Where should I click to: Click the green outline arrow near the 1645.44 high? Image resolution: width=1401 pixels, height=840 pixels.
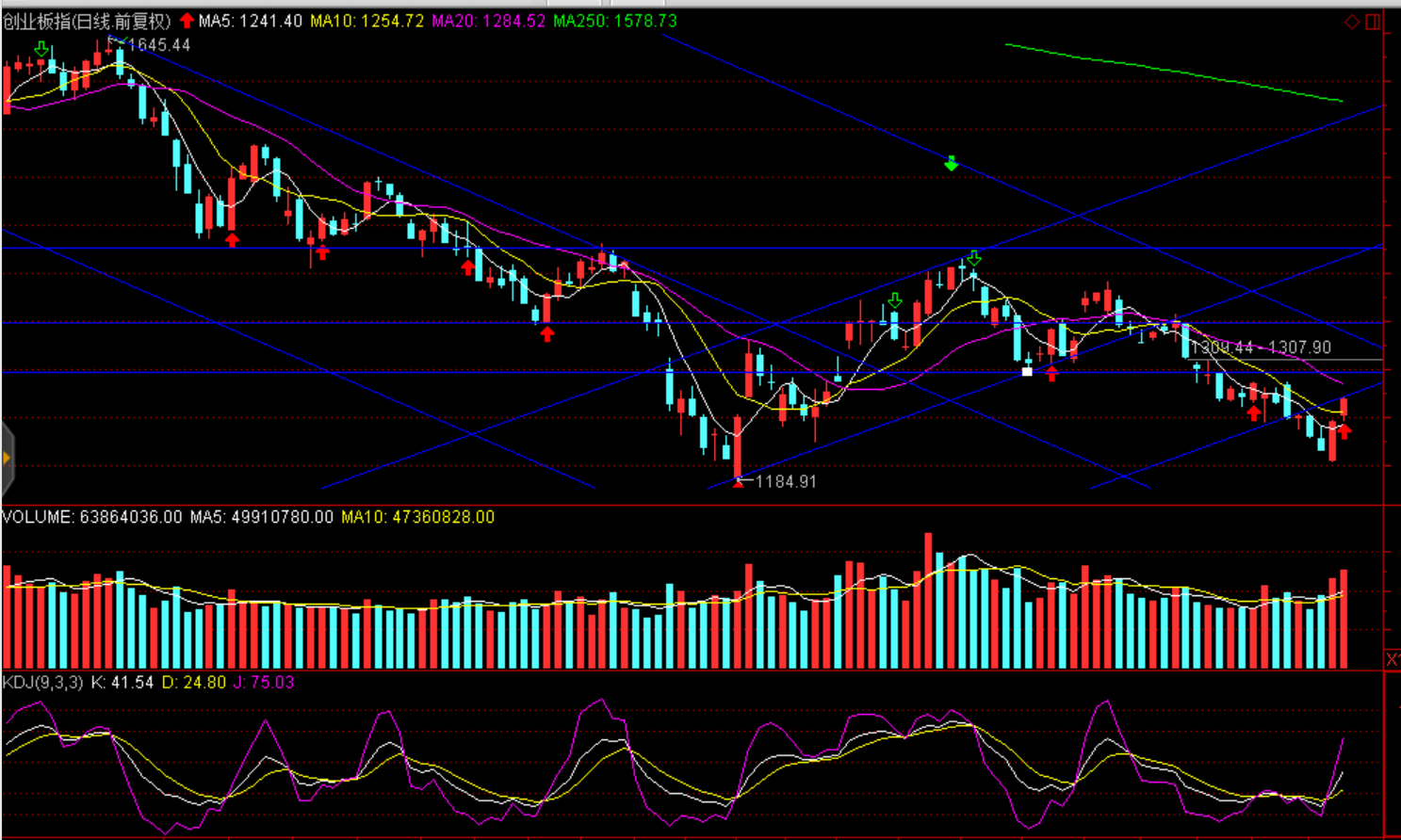click(x=41, y=49)
